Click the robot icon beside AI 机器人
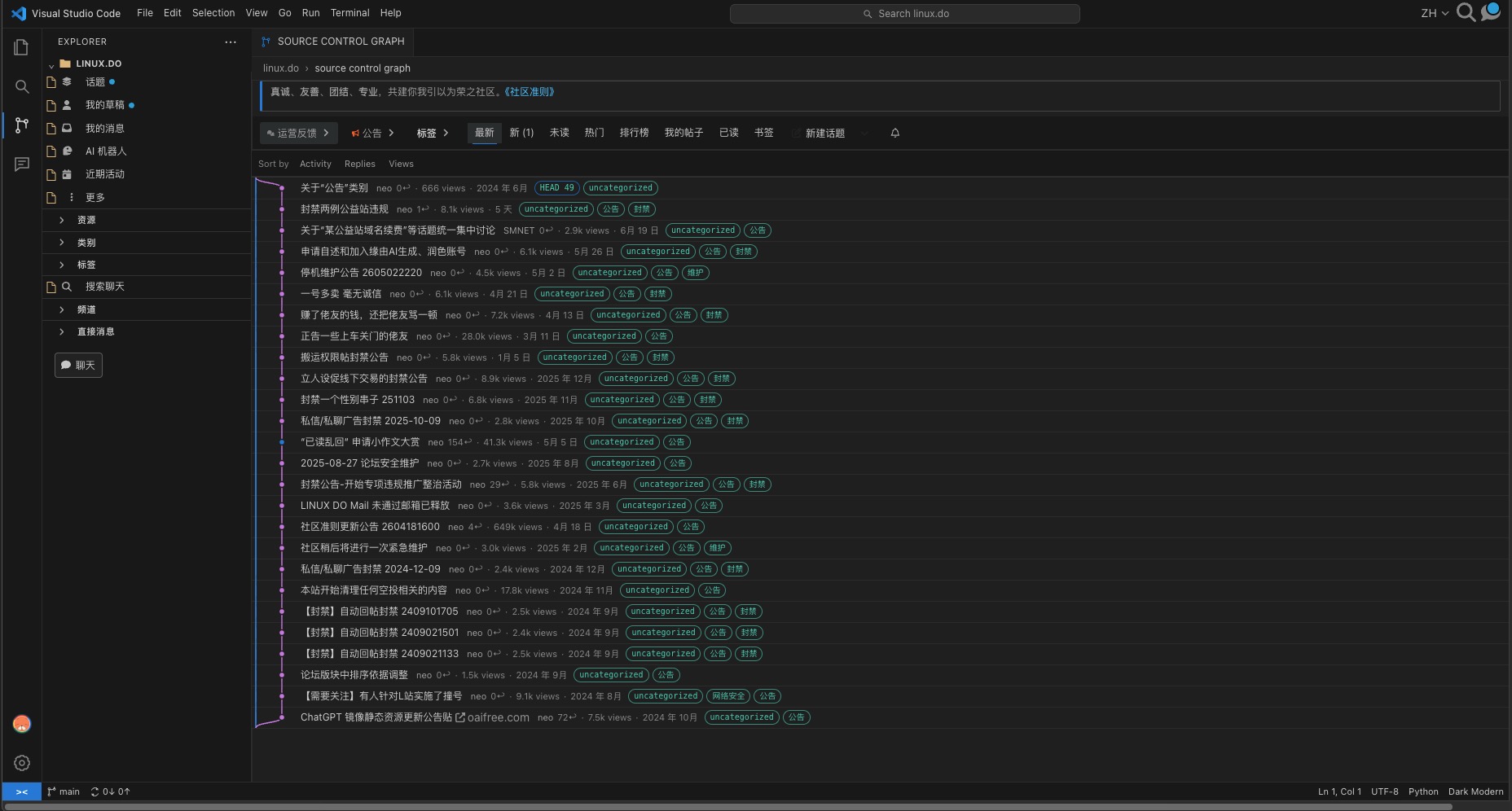This screenshot has width=1512, height=811. (68, 151)
